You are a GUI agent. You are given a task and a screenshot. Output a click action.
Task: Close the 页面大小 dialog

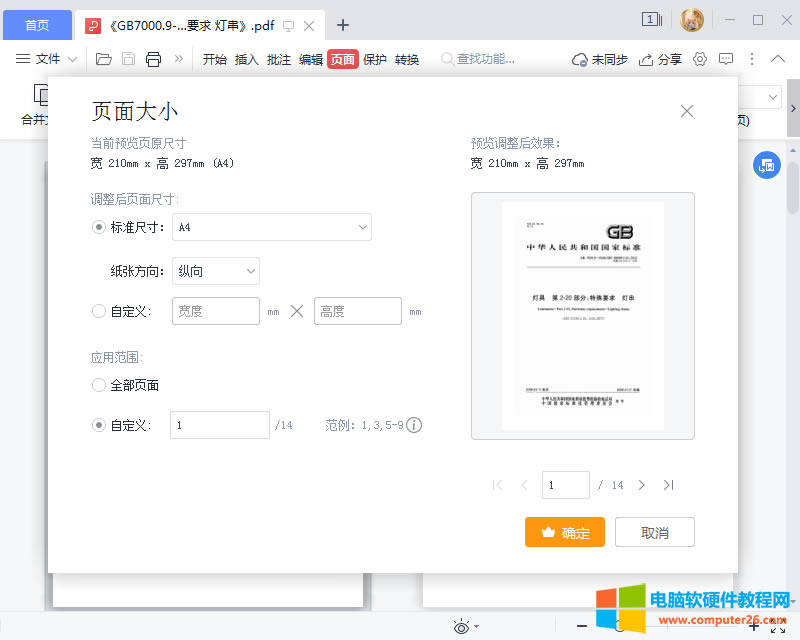[x=687, y=111]
